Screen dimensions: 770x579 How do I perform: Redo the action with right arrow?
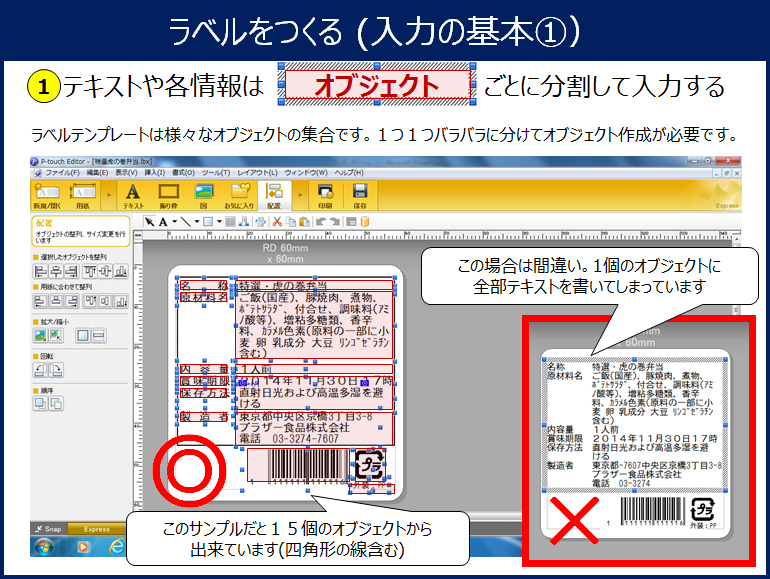point(335,222)
